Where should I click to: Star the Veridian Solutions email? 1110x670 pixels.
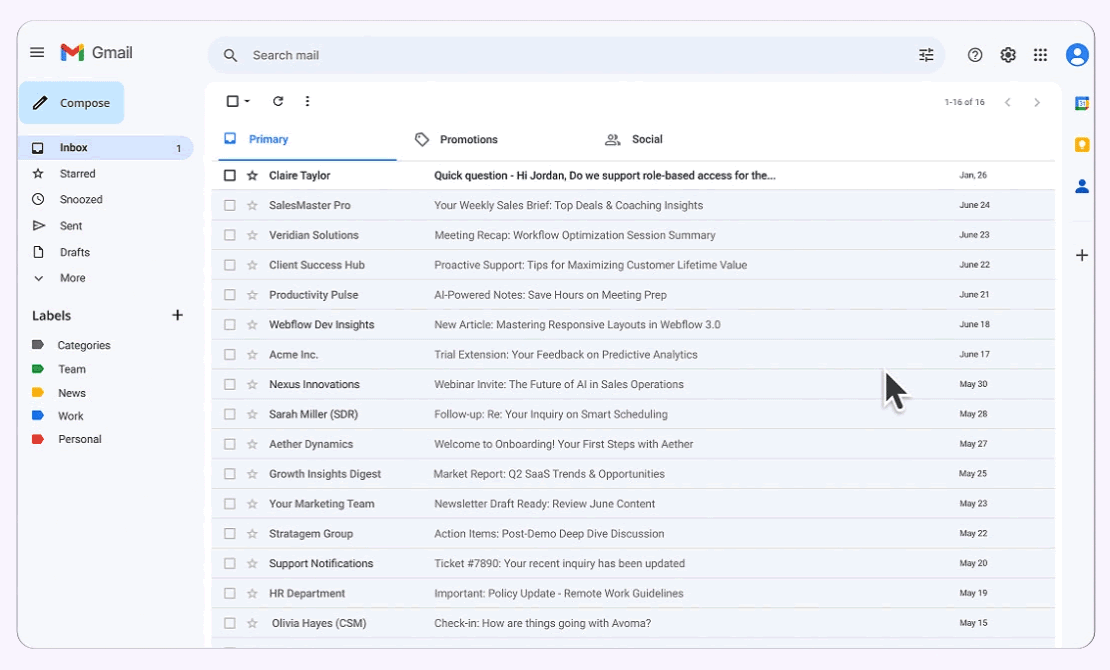pos(252,235)
